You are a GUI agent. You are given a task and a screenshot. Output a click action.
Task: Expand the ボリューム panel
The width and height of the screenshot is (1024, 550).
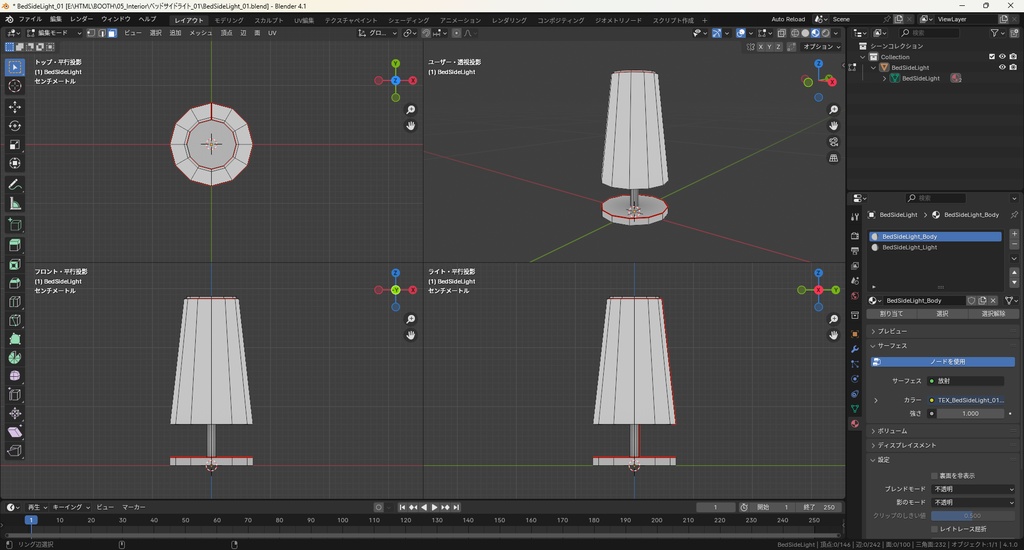pyautogui.click(x=891, y=431)
